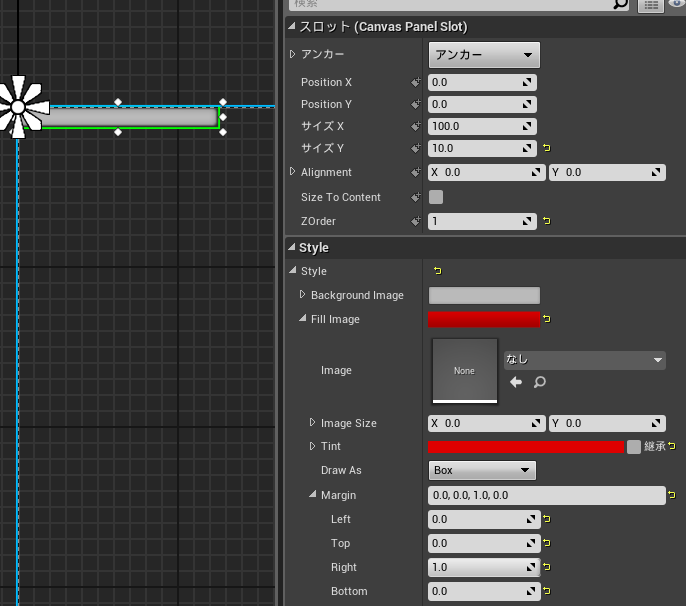Click the Alignment animation key icon

click(416, 172)
